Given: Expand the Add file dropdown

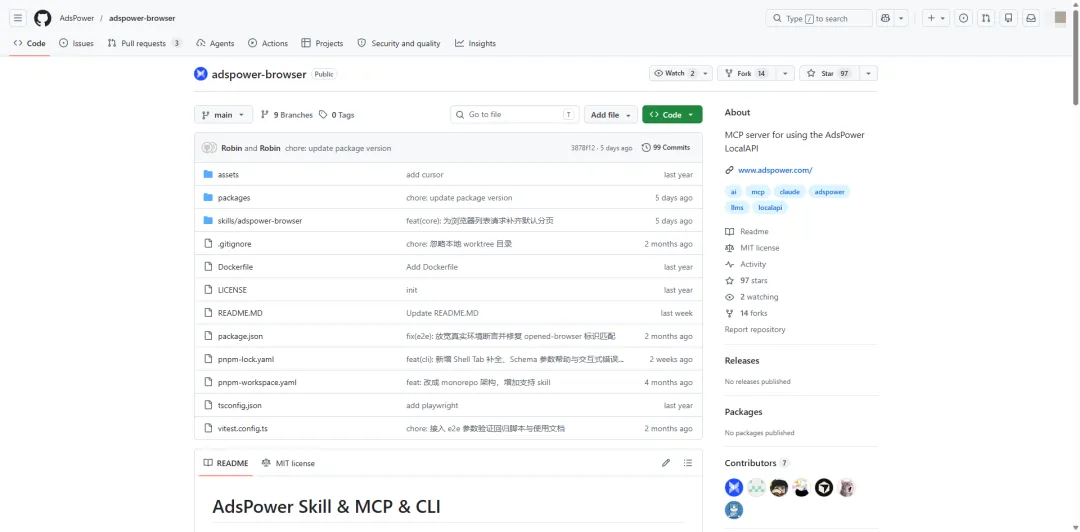Looking at the screenshot, I should pos(610,115).
